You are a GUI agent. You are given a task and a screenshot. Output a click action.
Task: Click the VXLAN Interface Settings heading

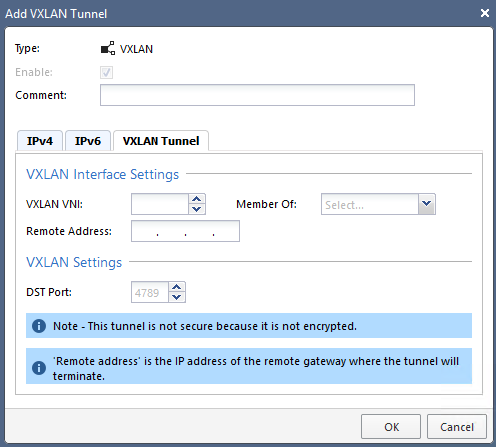point(102,174)
